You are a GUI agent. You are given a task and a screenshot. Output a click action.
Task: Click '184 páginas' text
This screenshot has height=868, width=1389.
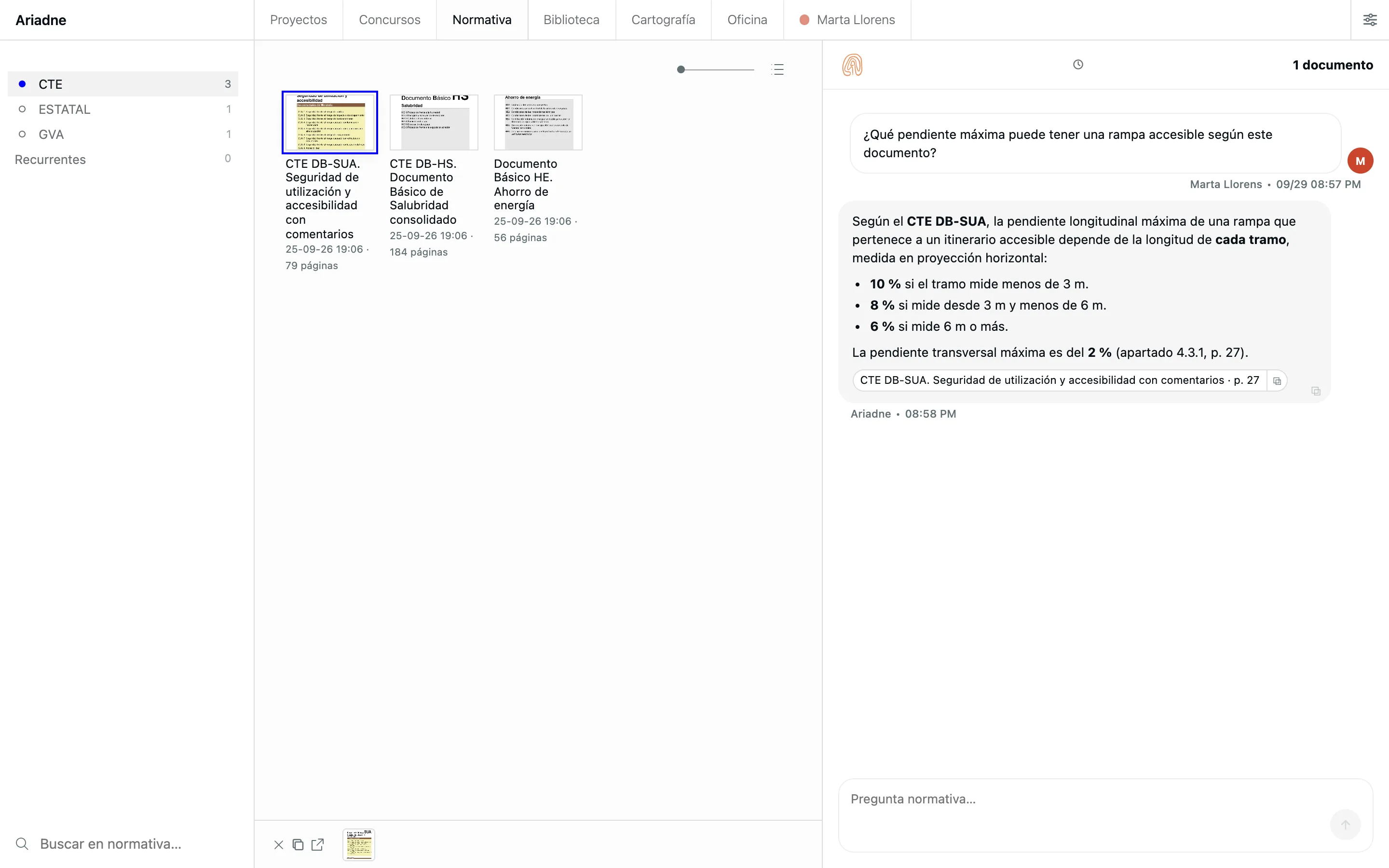tap(419, 252)
